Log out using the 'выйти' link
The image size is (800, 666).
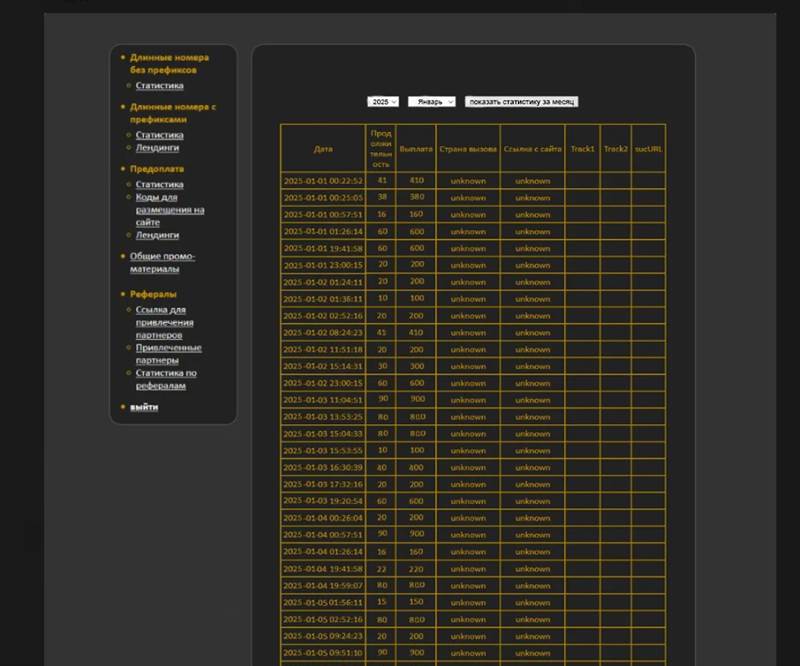click(144, 407)
